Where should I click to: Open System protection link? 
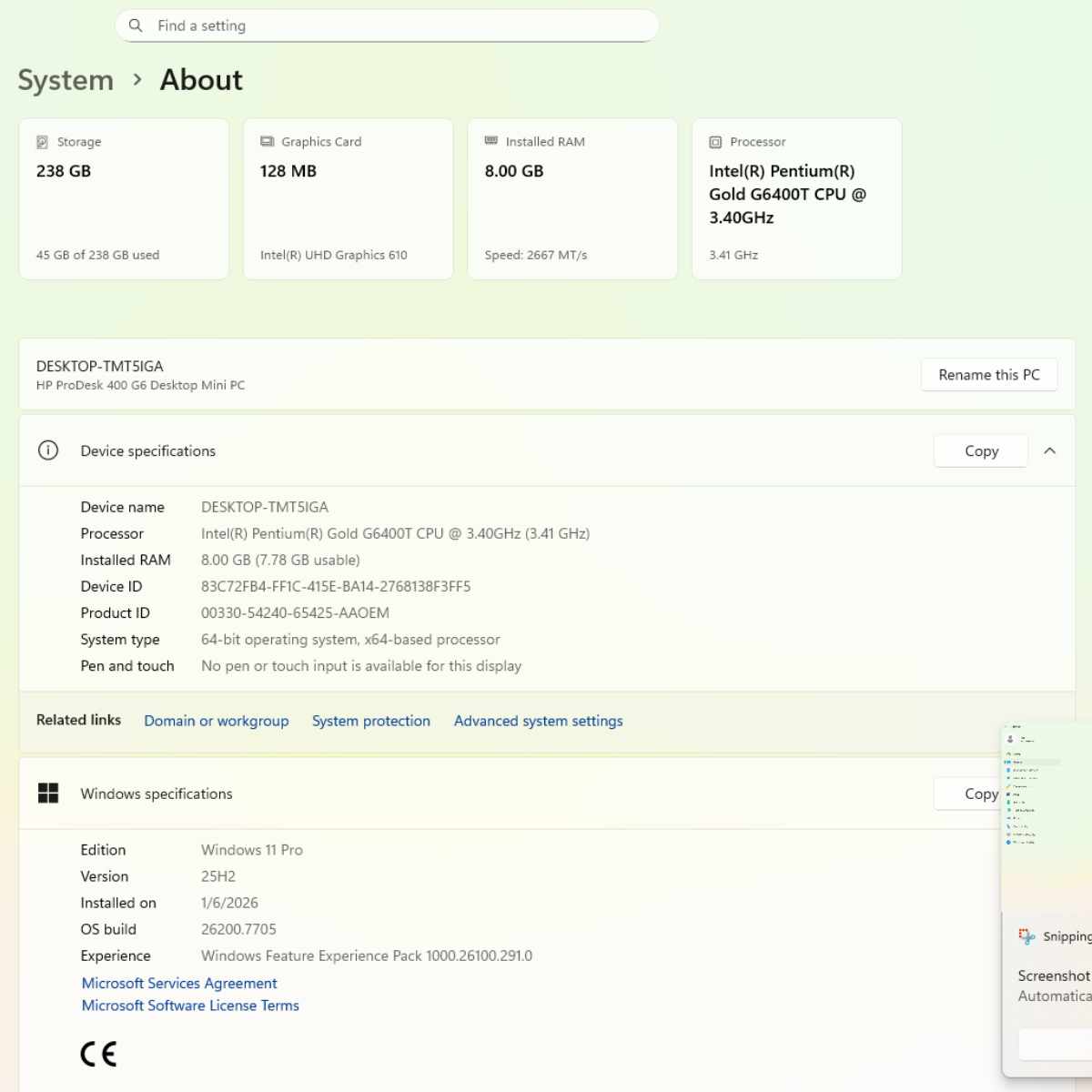coord(371,721)
